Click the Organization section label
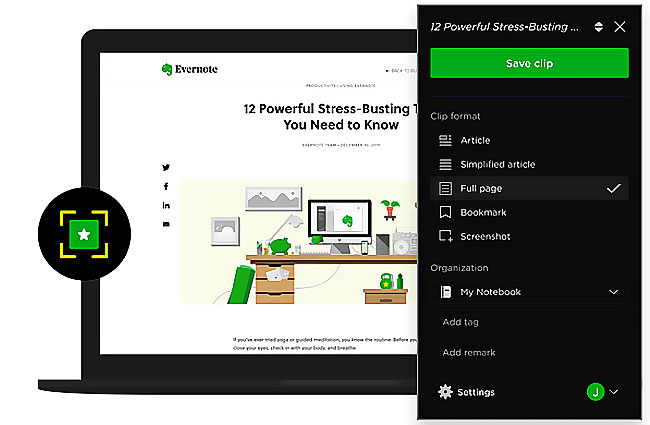This screenshot has width=650, height=425. tap(459, 268)
